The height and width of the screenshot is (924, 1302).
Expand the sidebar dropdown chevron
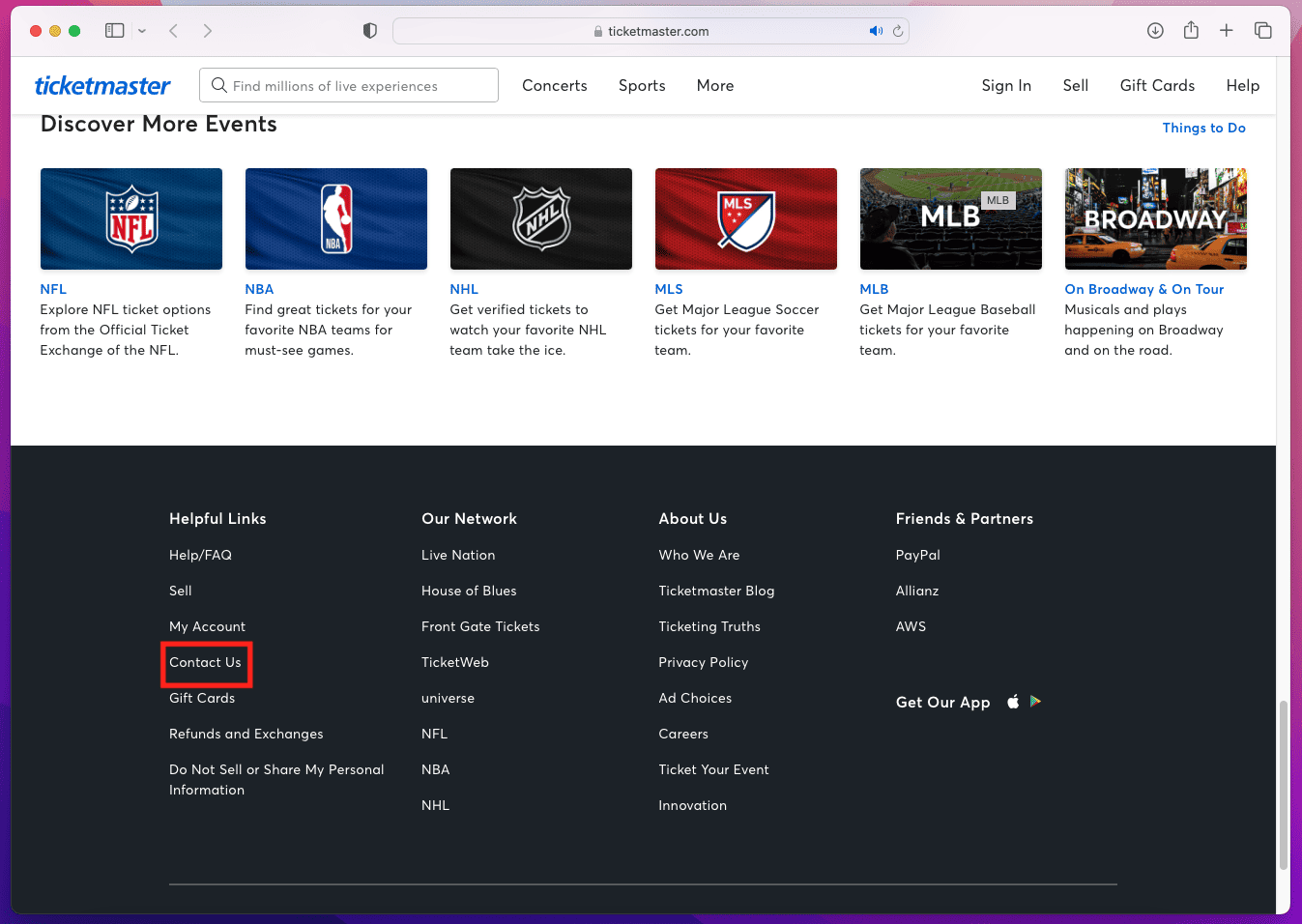point(142,31)
